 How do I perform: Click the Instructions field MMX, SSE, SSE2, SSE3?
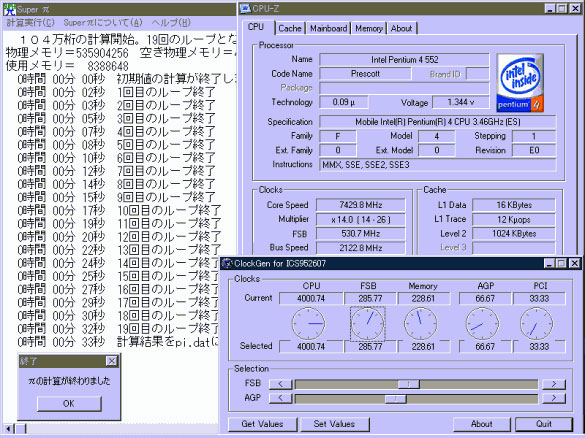[x=438, y=165]
